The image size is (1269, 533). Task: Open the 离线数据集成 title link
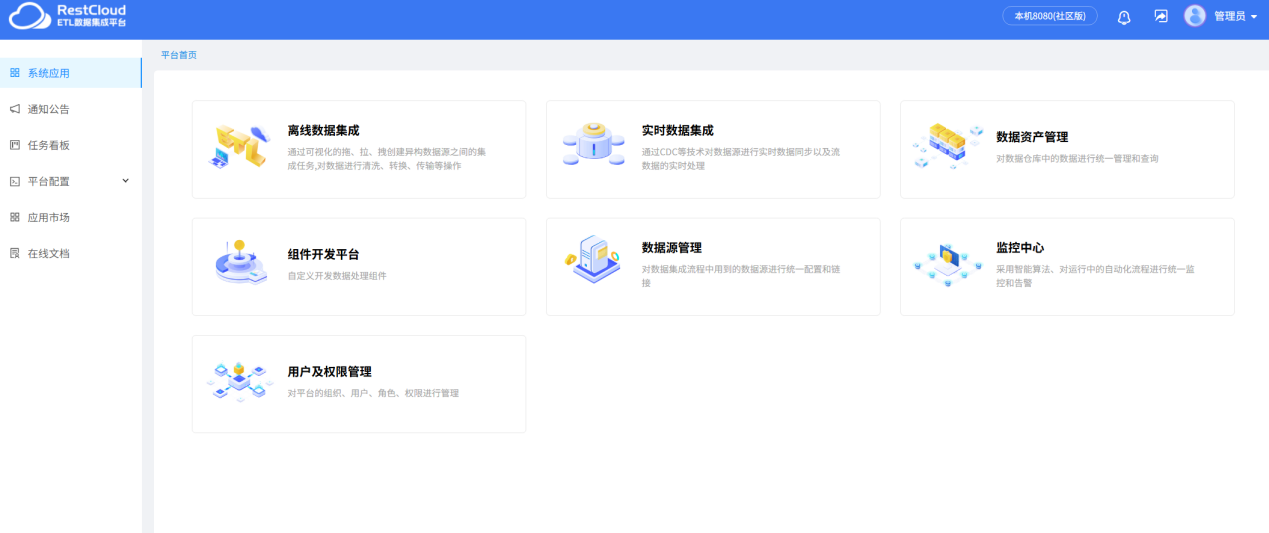click(x=323, y=130)
